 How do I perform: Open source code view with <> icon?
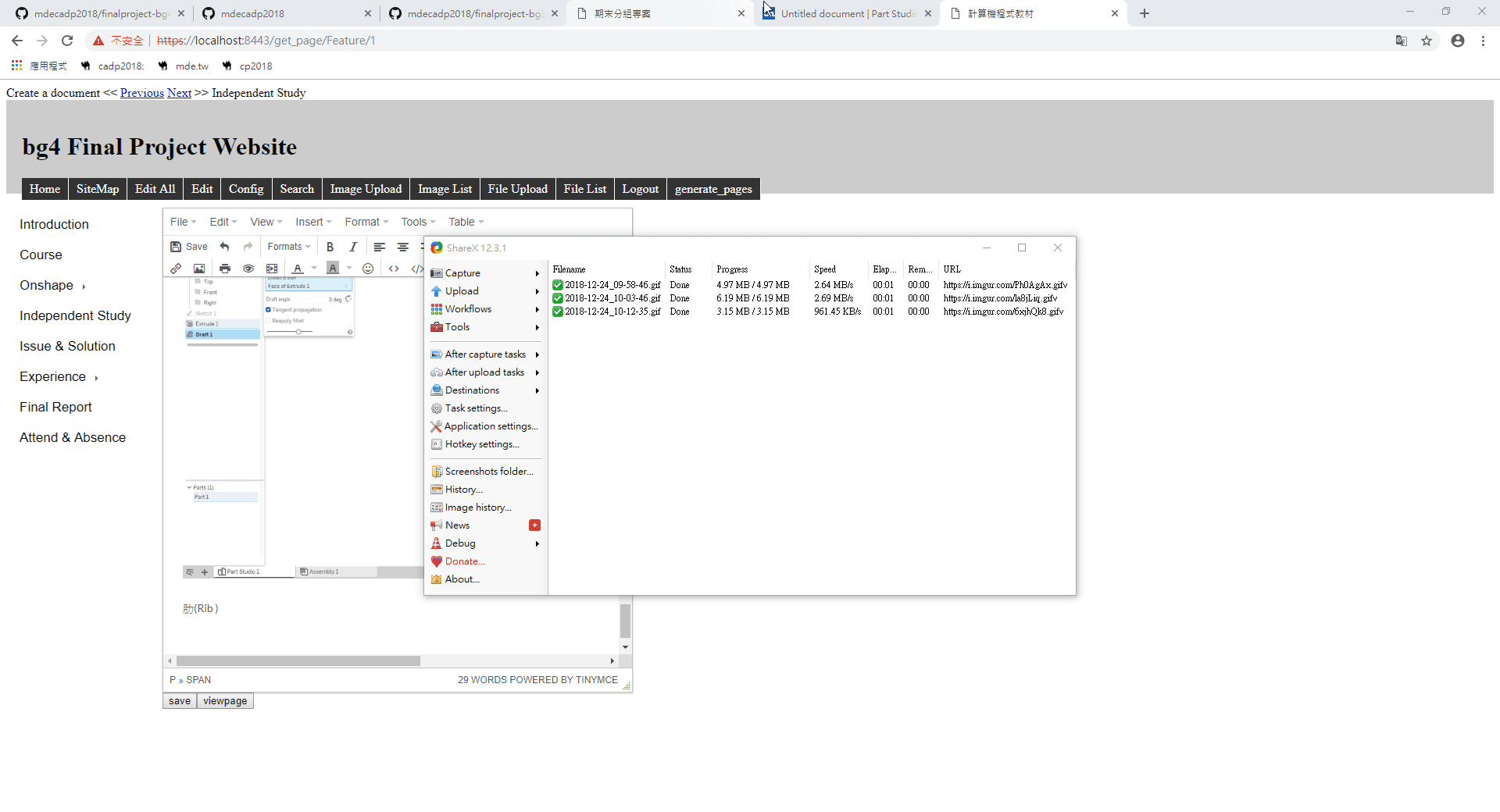pyautogui.click(x=394, y=269)
